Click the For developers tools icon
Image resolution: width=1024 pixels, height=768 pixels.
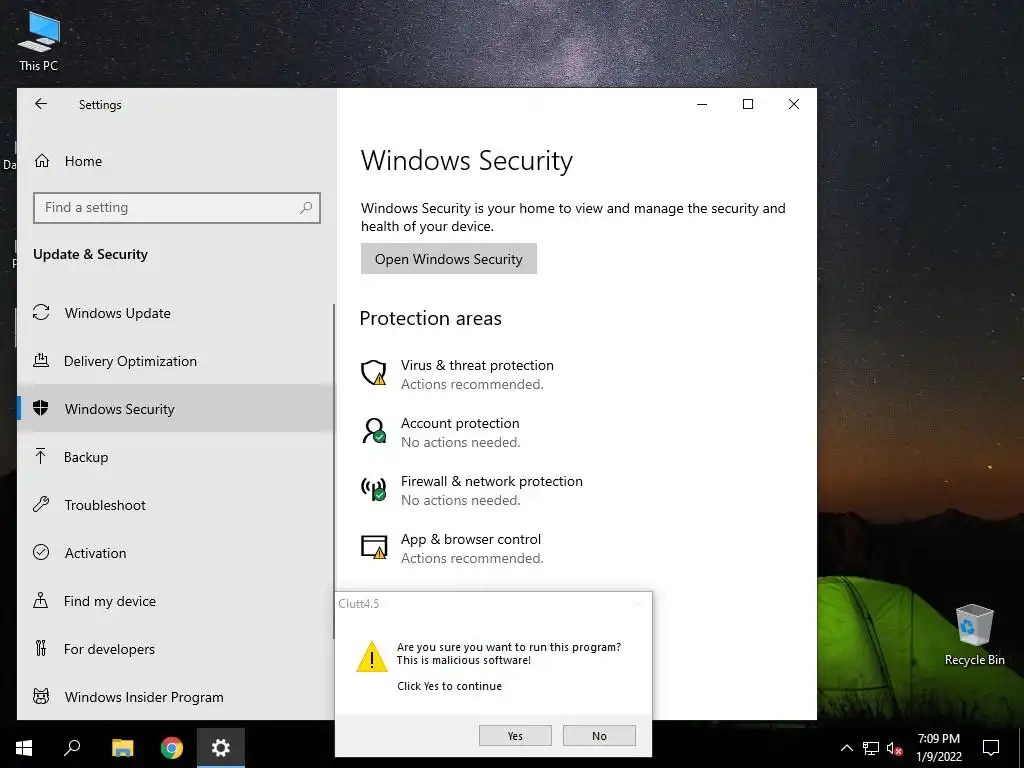click(x=41, y=648)
